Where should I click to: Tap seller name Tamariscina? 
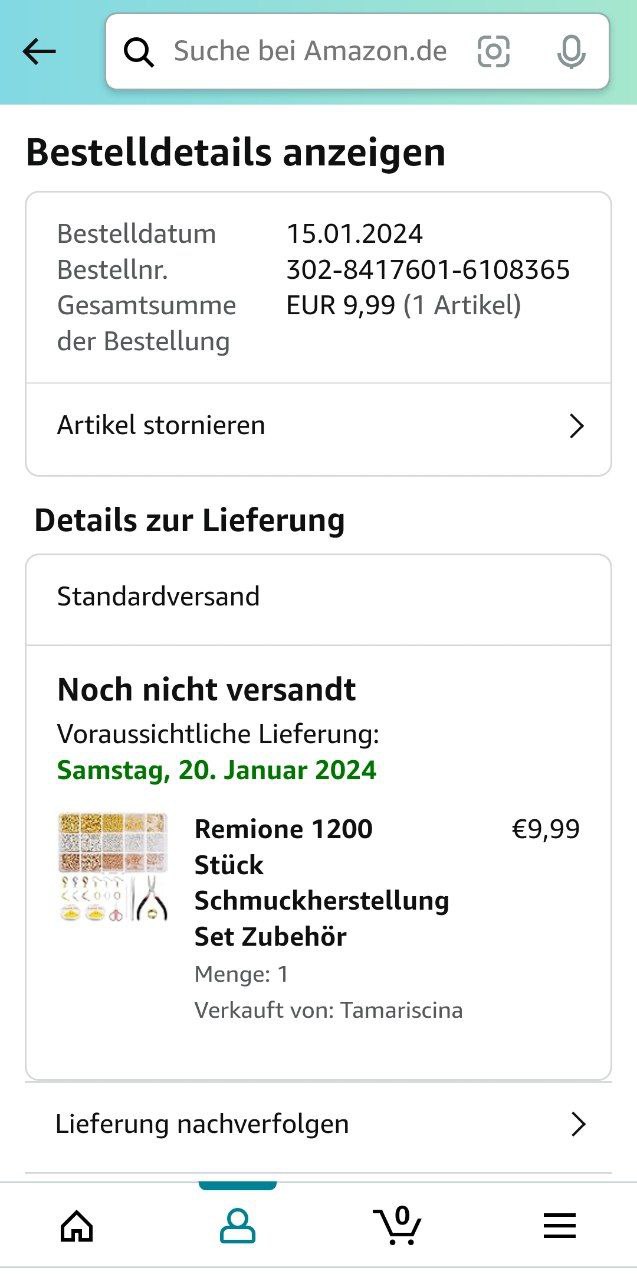401,1010
